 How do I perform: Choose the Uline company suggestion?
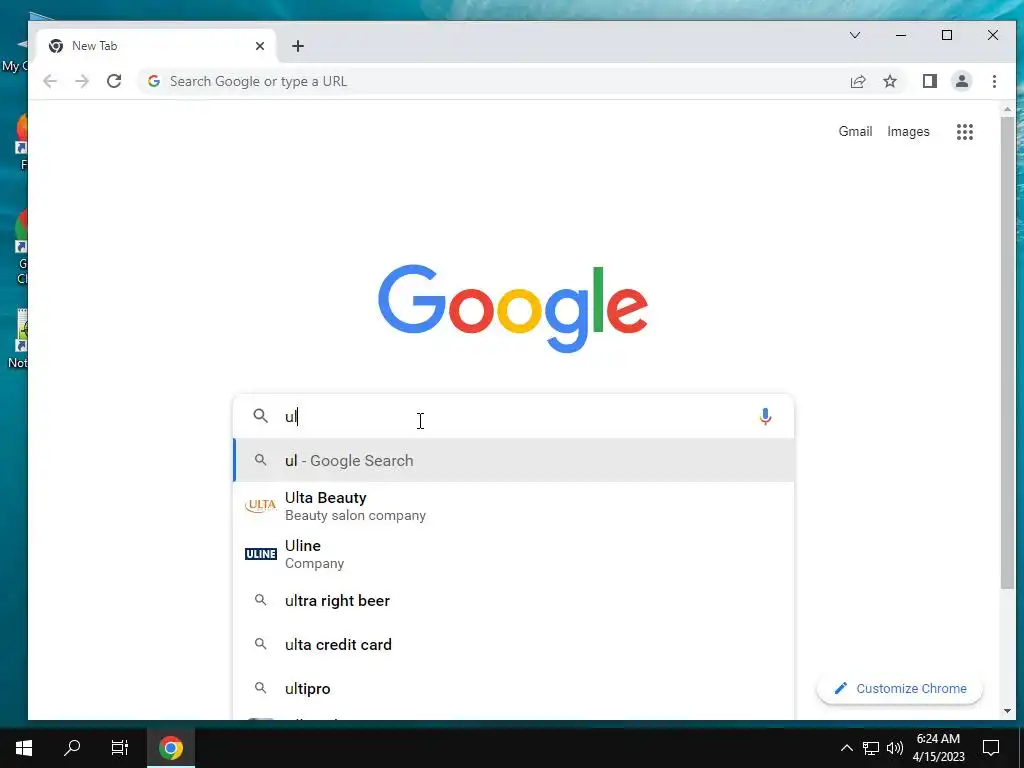513,554
